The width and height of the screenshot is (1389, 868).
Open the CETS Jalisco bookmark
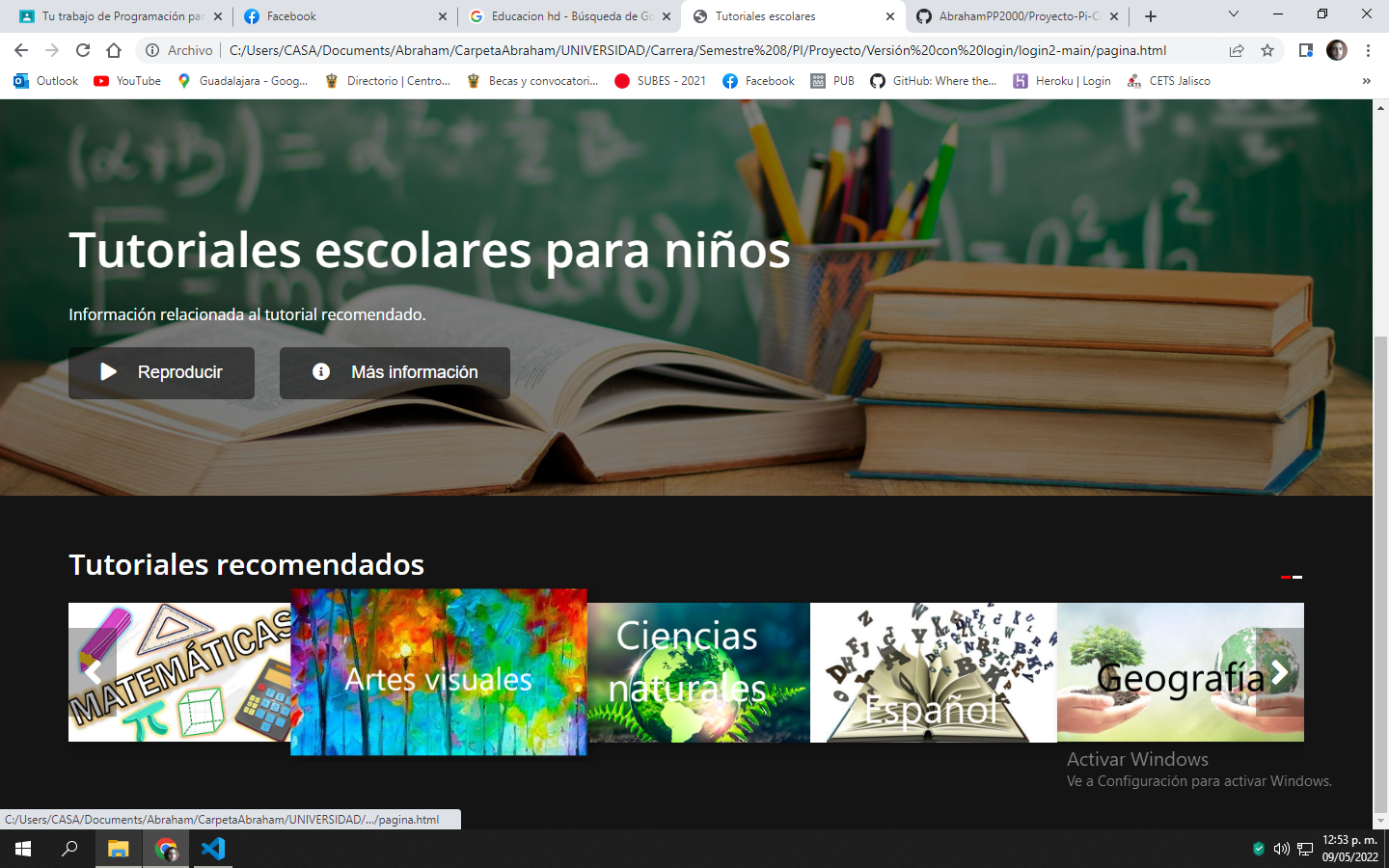pyautogui.click(x=1169, y=81)
